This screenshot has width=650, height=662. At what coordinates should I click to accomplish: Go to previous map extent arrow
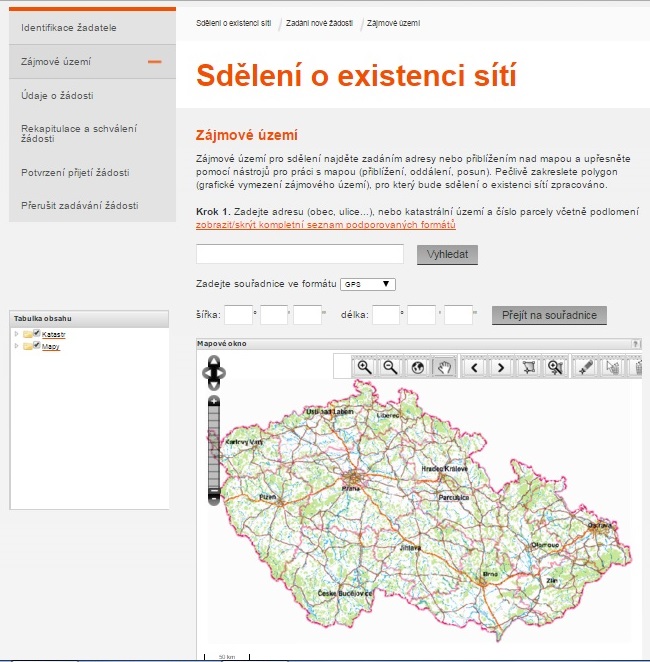(476, 367)
